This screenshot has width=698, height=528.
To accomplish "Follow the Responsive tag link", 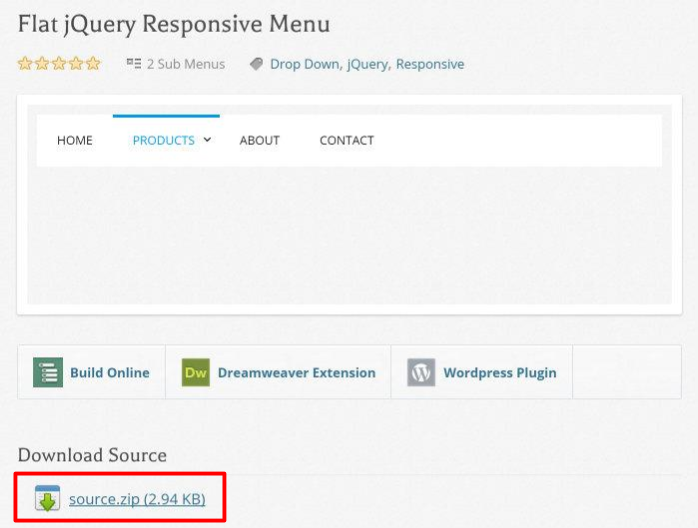I will (x=430, y=64).
